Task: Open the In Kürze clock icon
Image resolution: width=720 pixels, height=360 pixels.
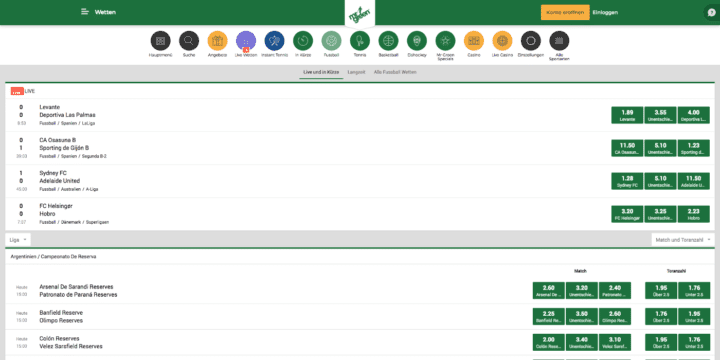Action: click(x=303, y=41)
